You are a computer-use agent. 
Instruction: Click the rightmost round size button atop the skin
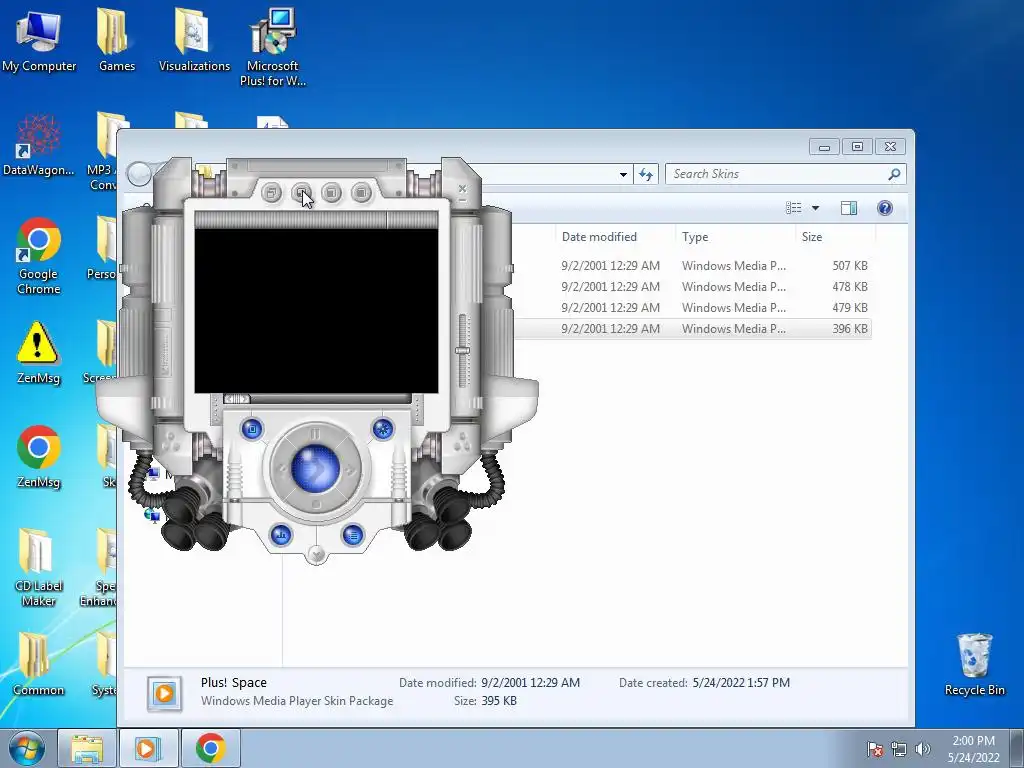361,192
